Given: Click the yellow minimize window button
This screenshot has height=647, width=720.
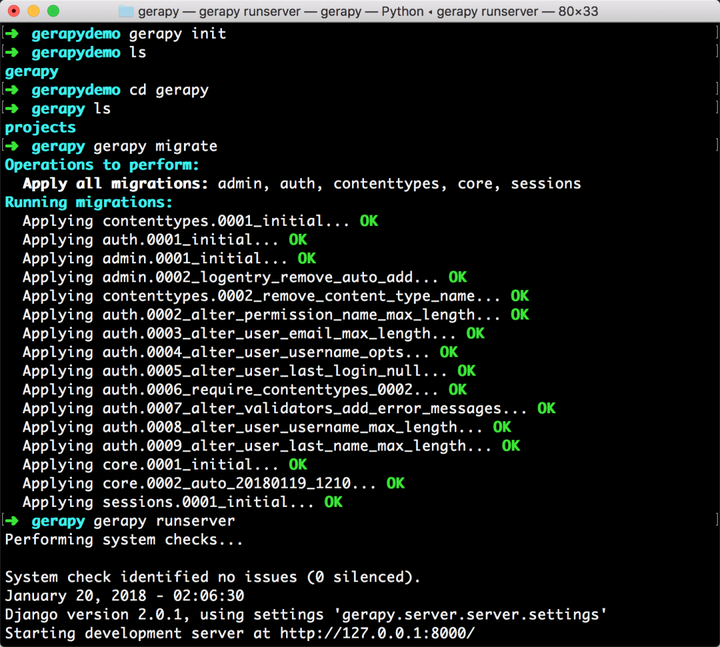Looking at the screenshot, I should pos(34,11).
